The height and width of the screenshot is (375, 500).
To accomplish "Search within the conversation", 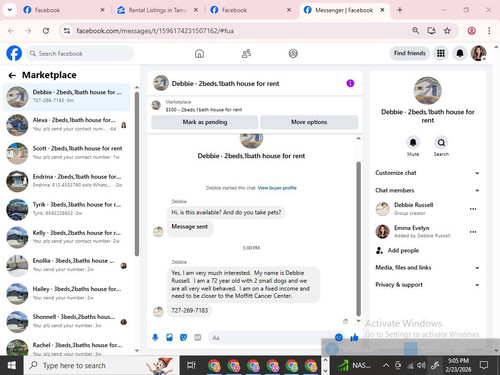I will click(441, 143).
